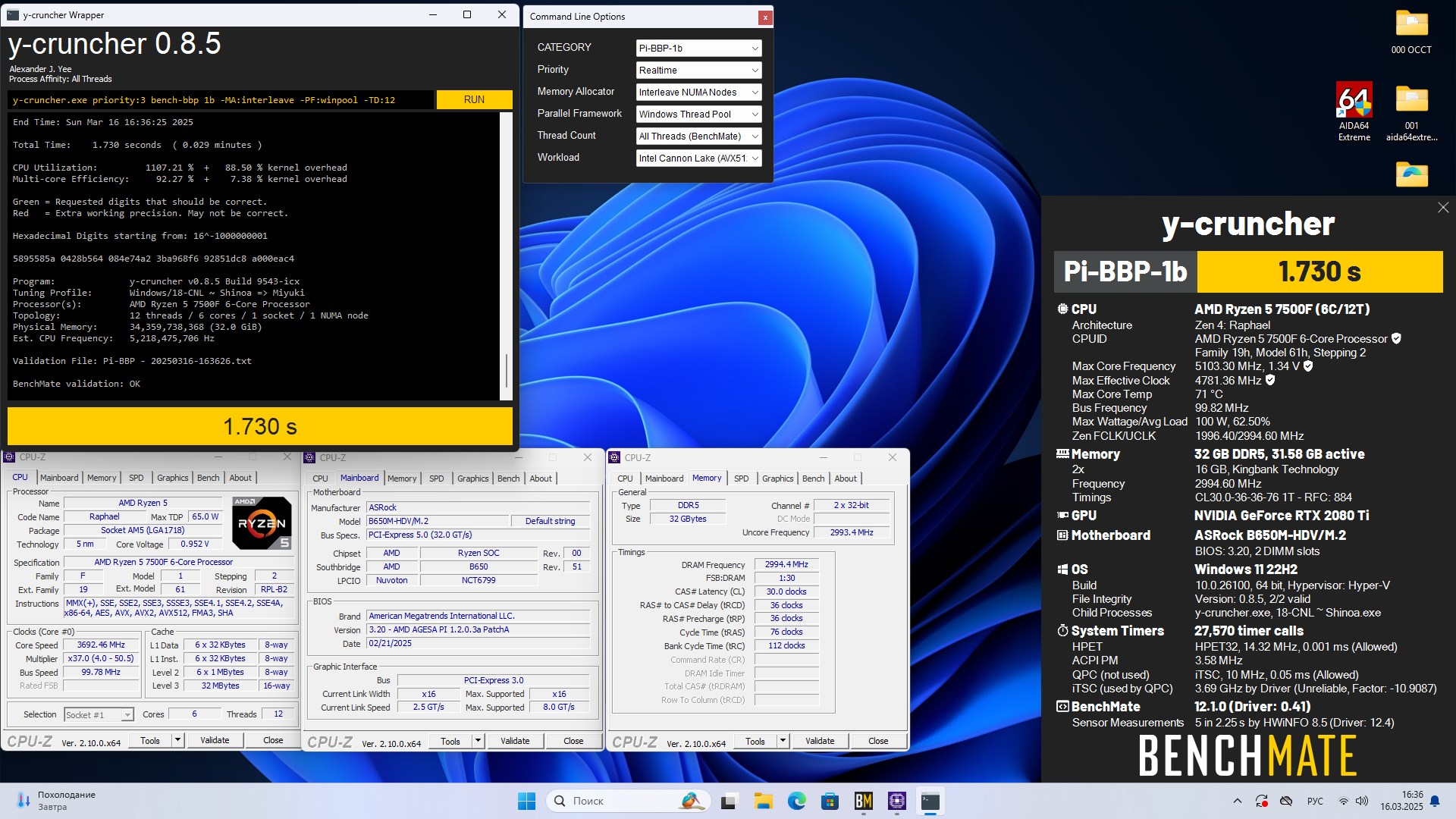
Task: Open CPU-Z from its taskbar icon
Action: (897, 801)
